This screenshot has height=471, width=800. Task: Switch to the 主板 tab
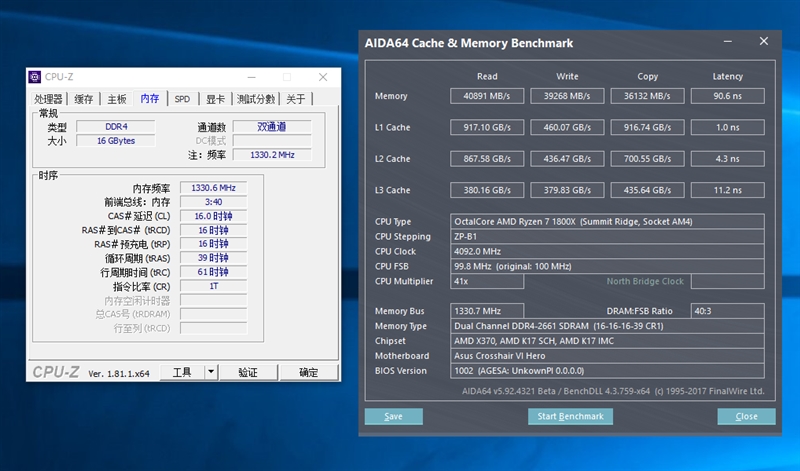point(117,99)
